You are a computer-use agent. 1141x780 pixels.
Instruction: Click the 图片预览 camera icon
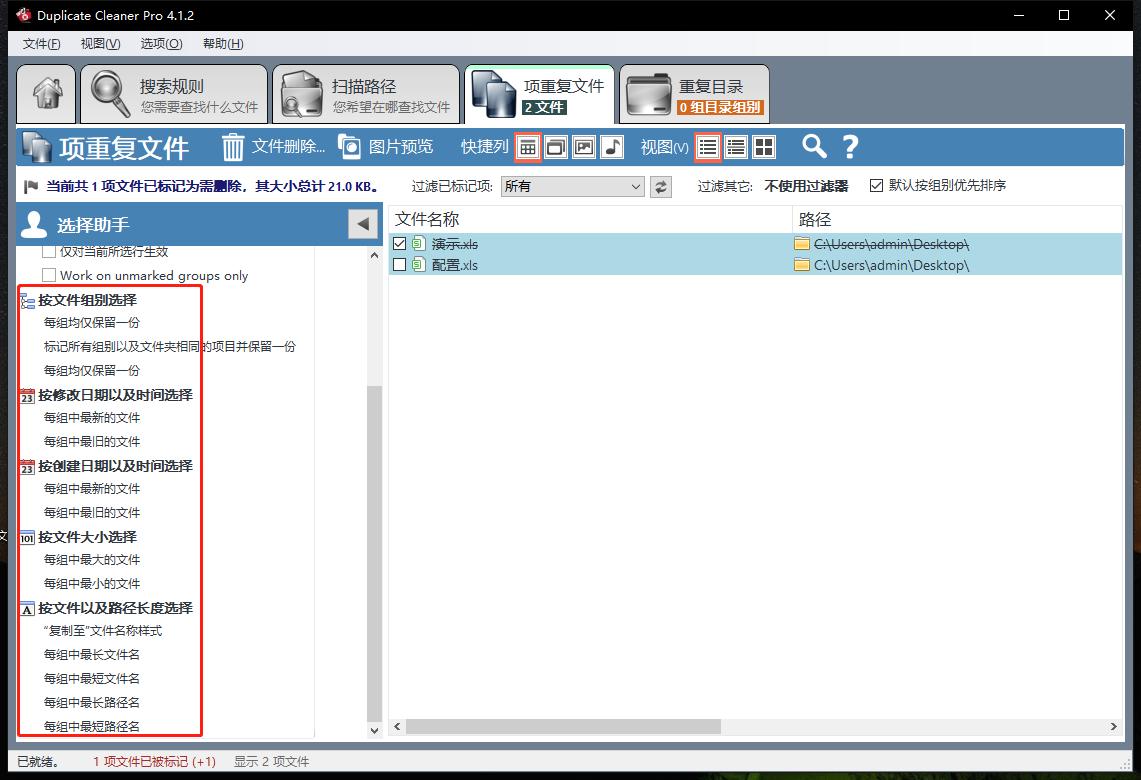[x=349, y=147]
